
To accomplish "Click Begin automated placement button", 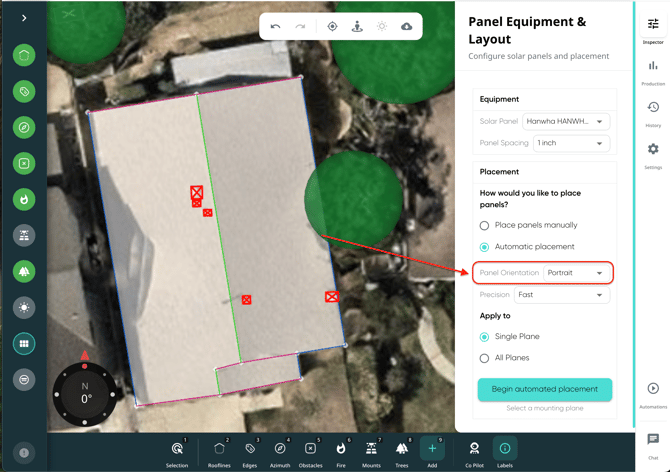I will click(x=544, y=389).
